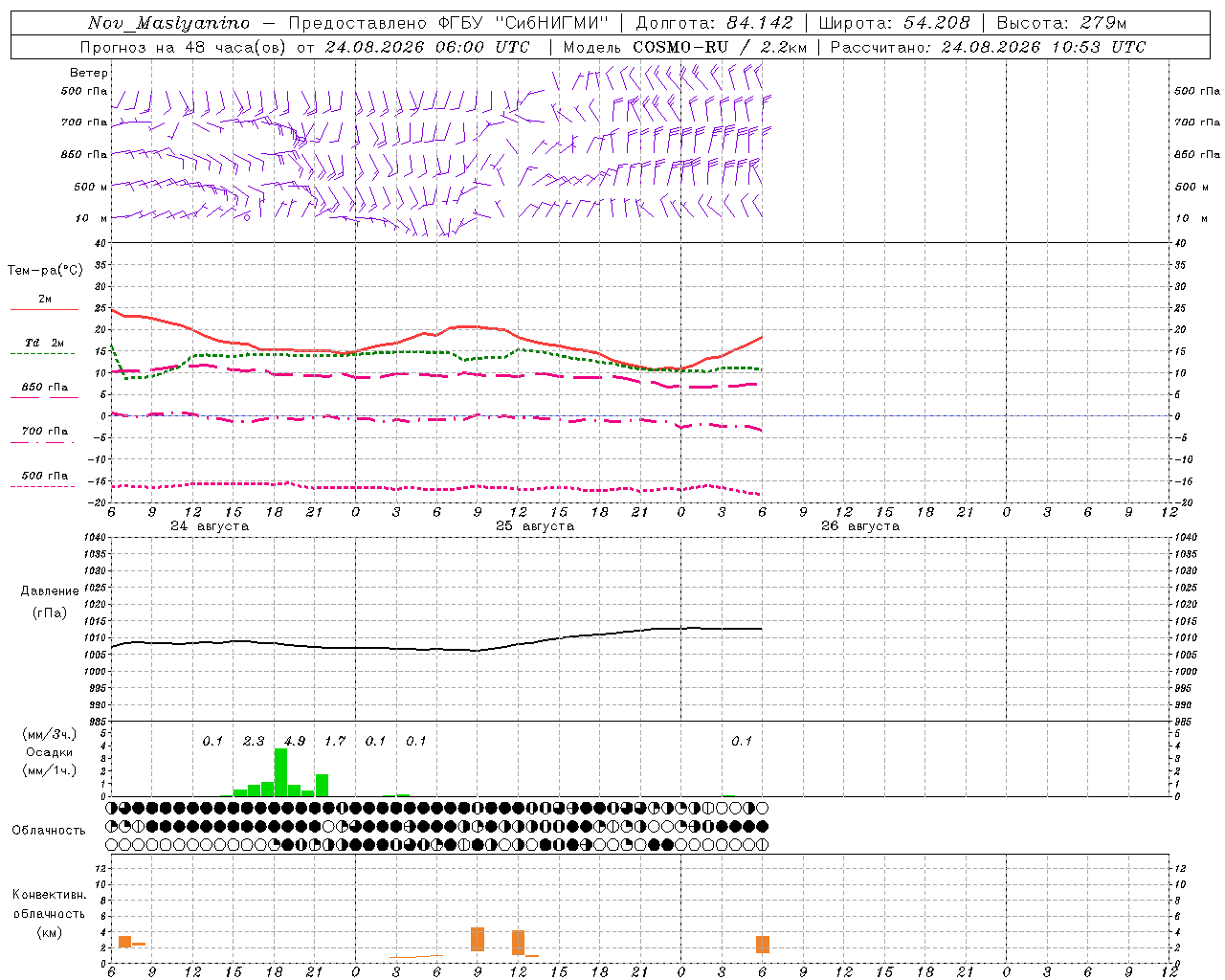Select the 700 гПа temperature legend entry
This screenshot has height=980, width=1225.
point(44,432)
